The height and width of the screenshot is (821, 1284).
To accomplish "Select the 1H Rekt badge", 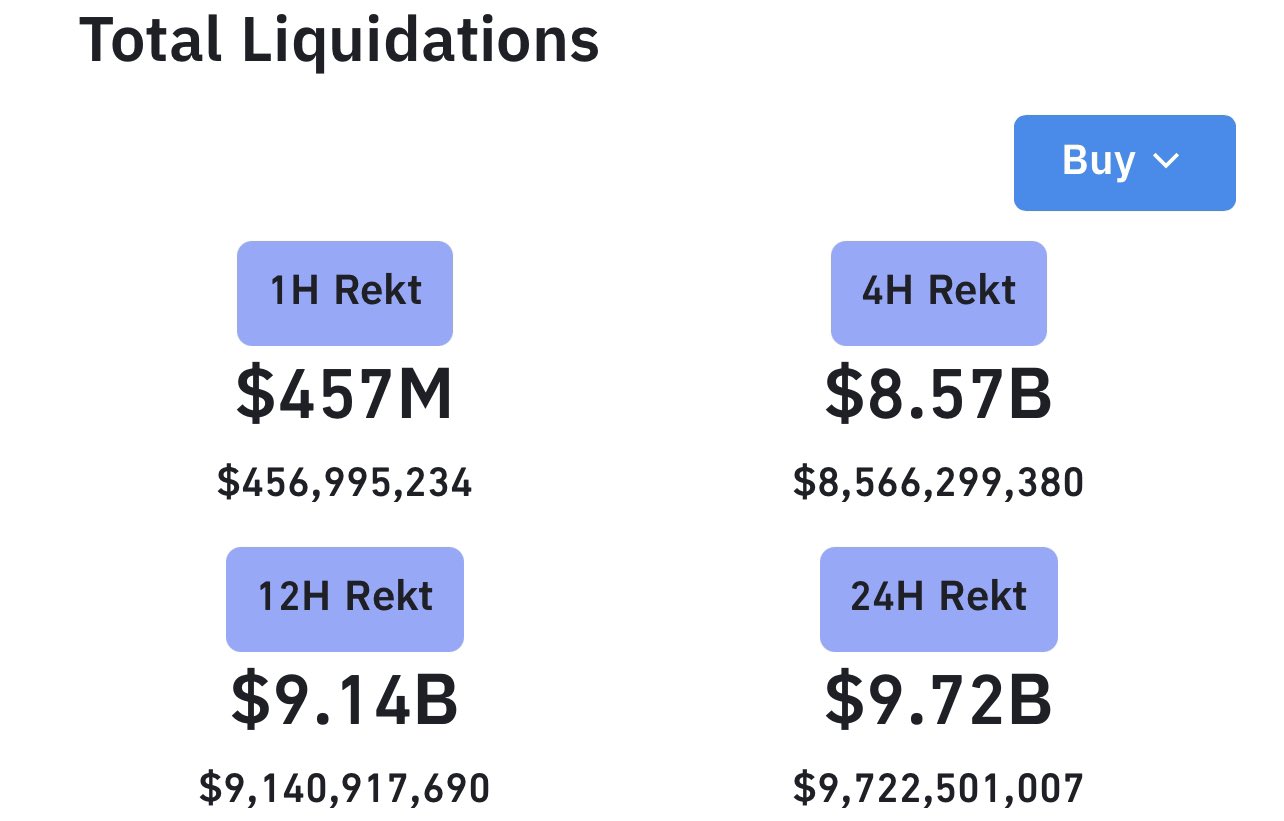I will point(345,292).
